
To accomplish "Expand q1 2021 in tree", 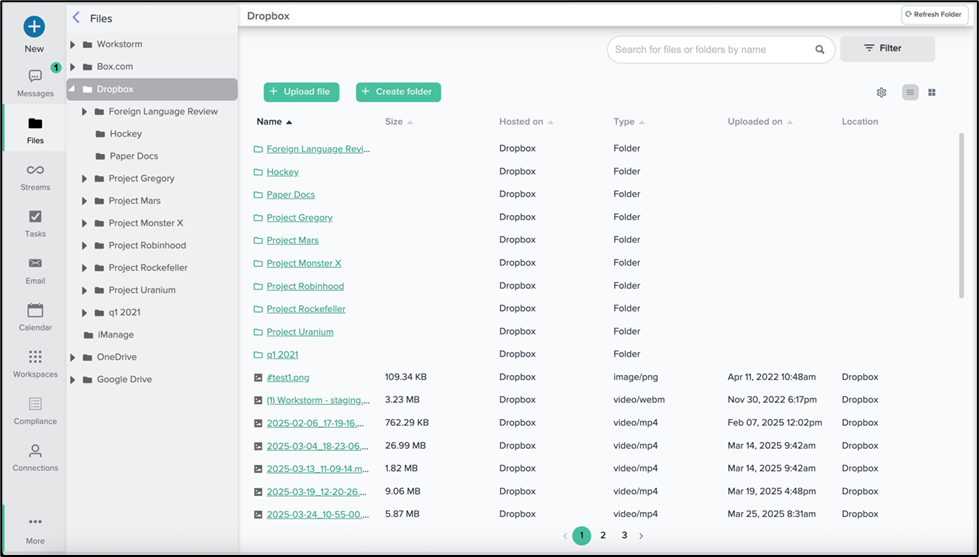I will point(84,313).
